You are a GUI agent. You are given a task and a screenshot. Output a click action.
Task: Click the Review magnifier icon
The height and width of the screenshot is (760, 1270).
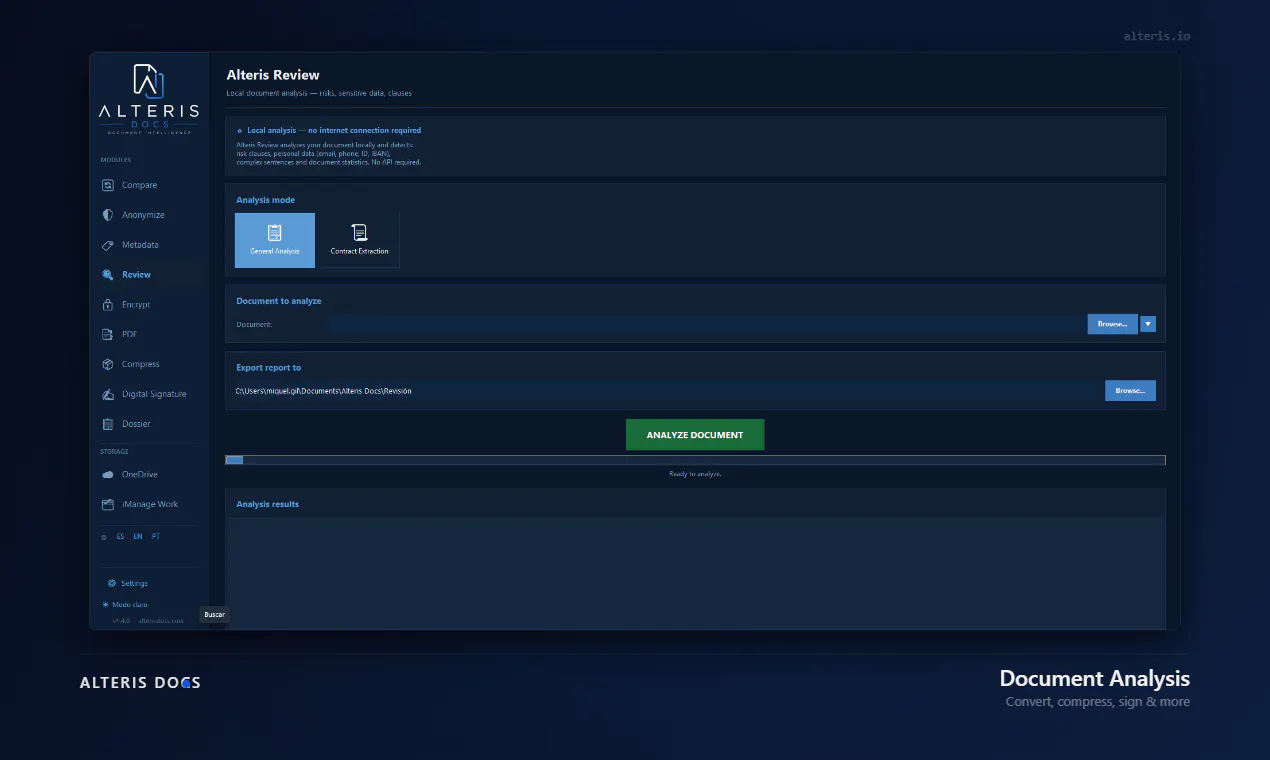pos(108,275)
